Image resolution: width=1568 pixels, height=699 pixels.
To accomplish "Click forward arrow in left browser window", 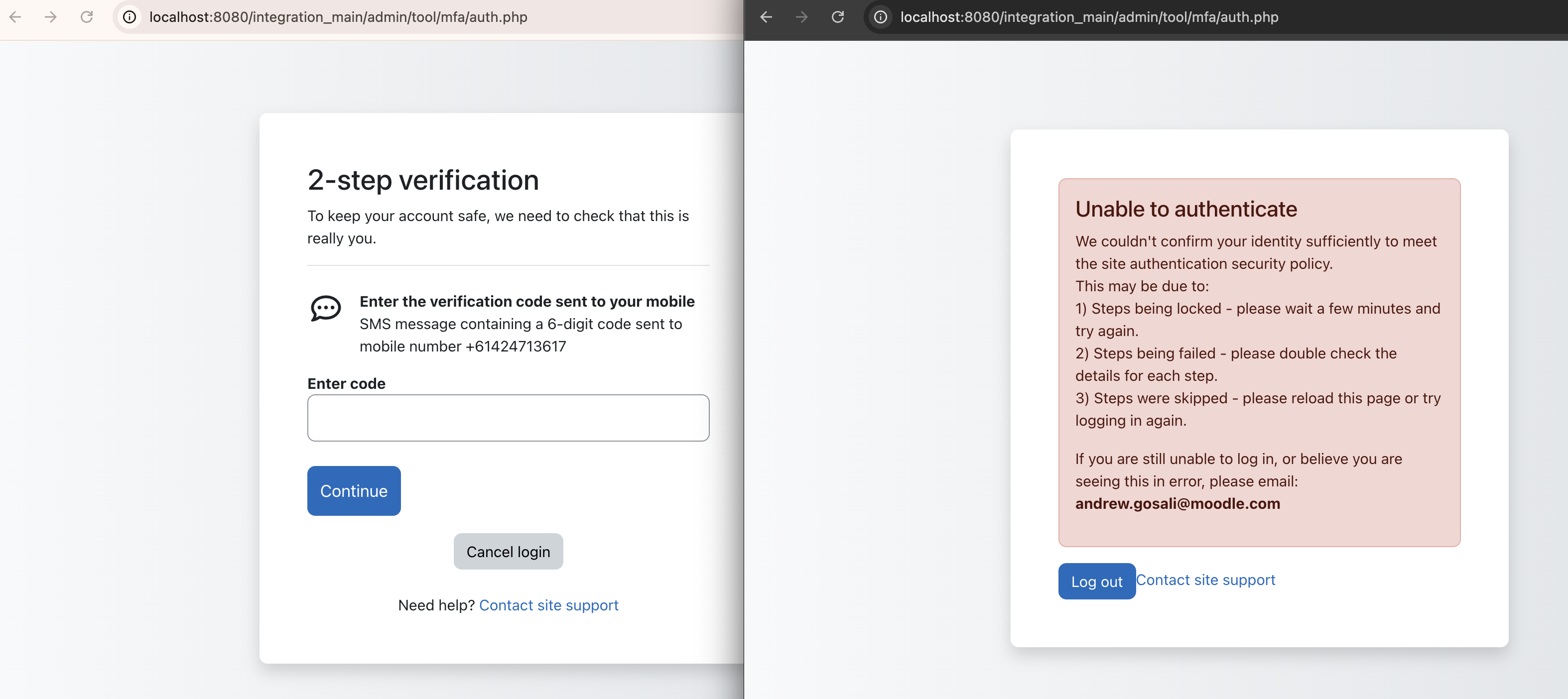I will click(x=51, y=17).
